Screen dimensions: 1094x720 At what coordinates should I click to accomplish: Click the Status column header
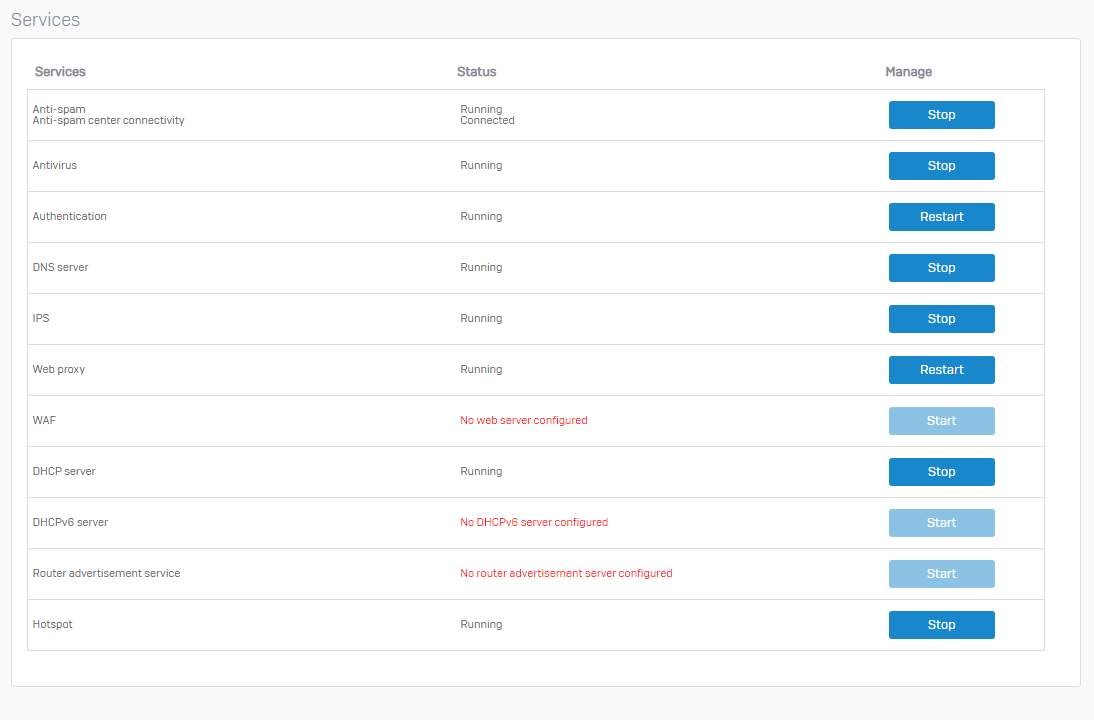pyautogui.click(x=477, y=72)
